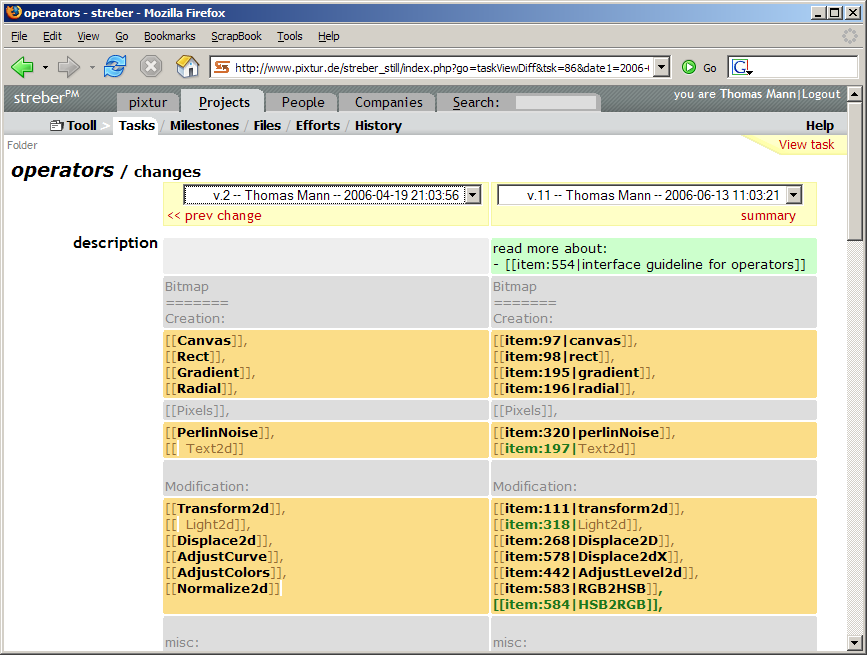
Task: Click the streber PM logo
Action: (x=46, y=97)
